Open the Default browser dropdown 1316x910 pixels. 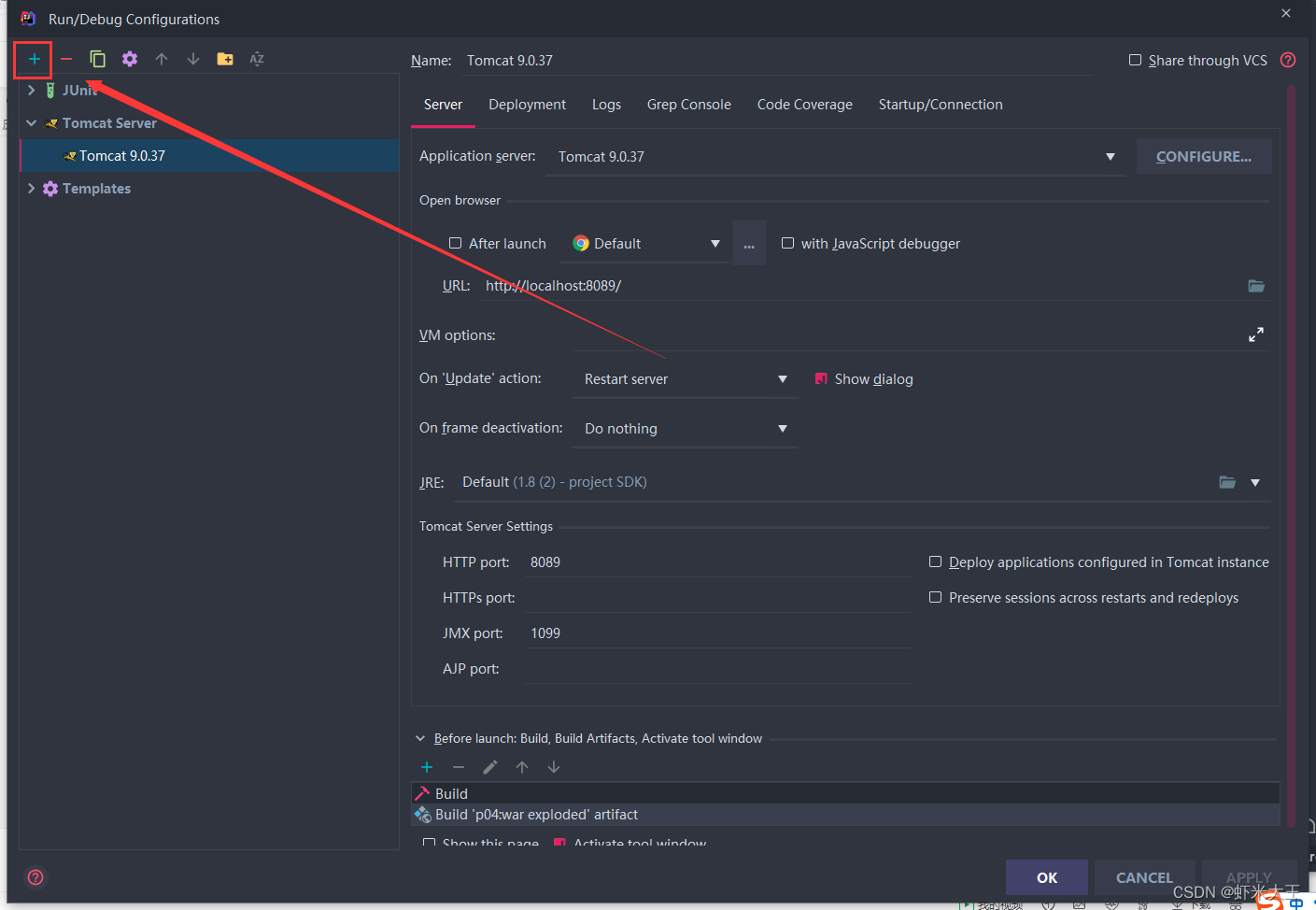click(x=715, y=244)
